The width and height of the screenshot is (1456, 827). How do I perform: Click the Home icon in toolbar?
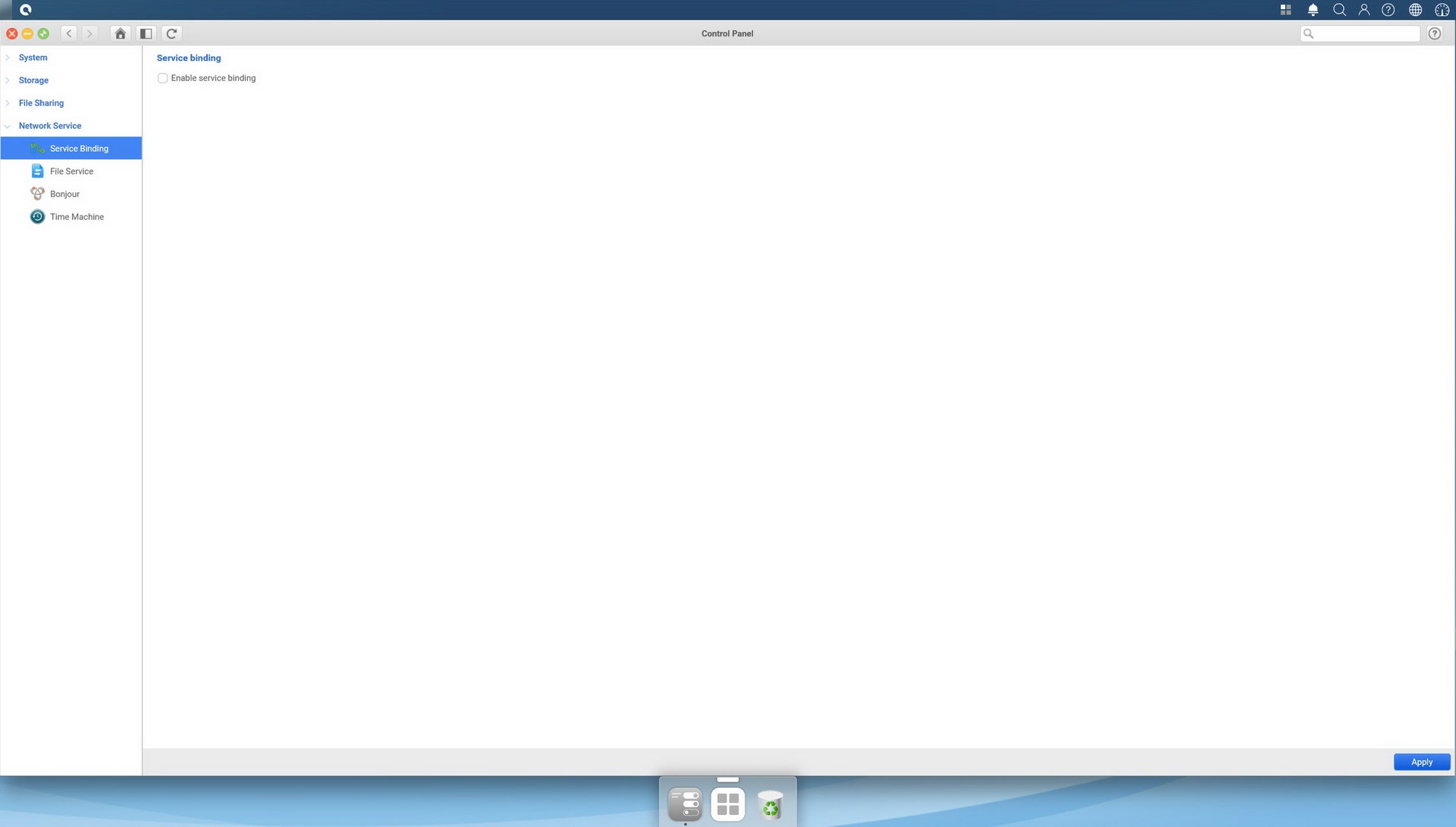point(120,33)
